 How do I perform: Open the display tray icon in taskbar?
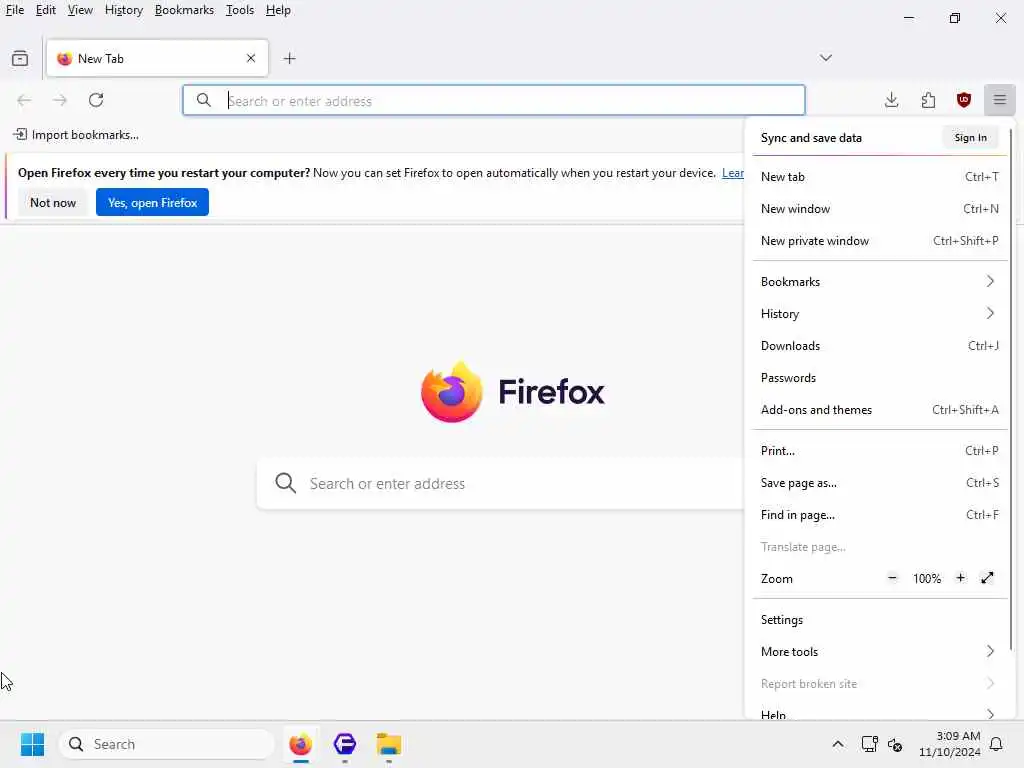coord(869,744)
